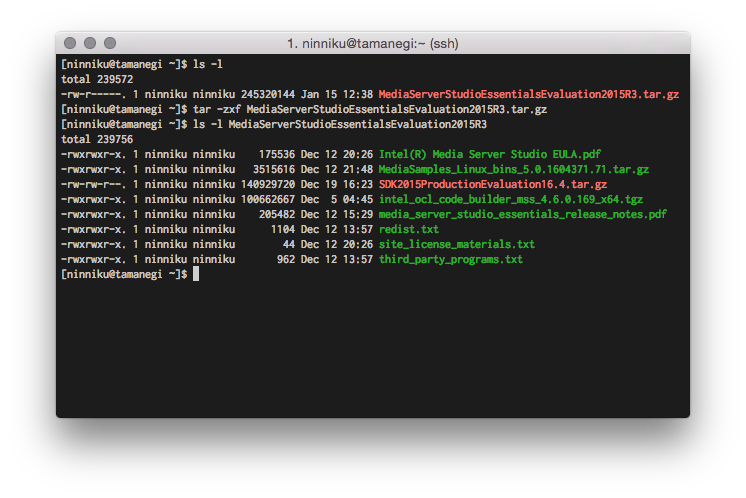Click the total 239572 output line
This screenshot has width=746, height=498.
[x=97, y=79]
